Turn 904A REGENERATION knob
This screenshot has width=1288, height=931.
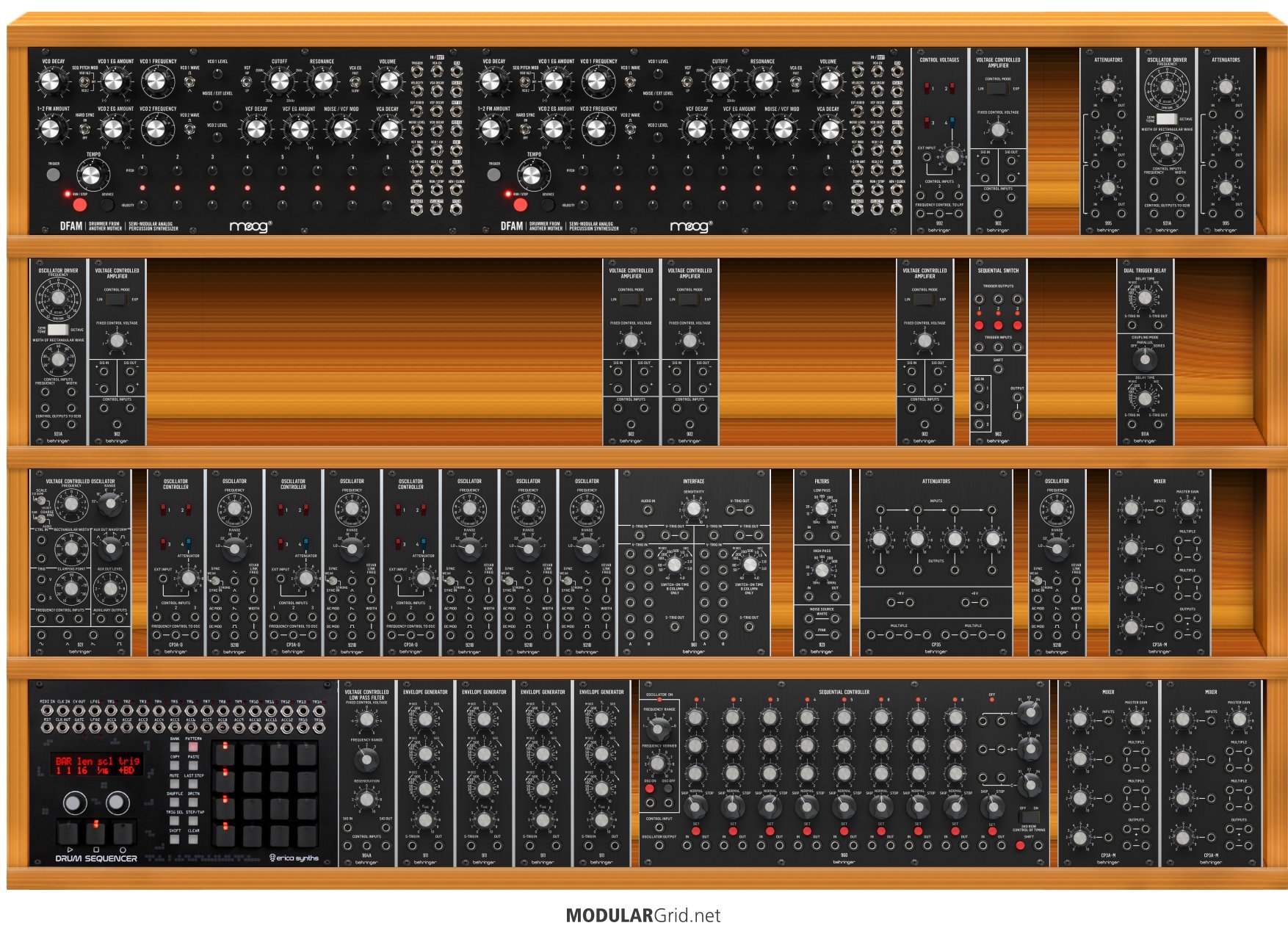[x=366, y=799]
